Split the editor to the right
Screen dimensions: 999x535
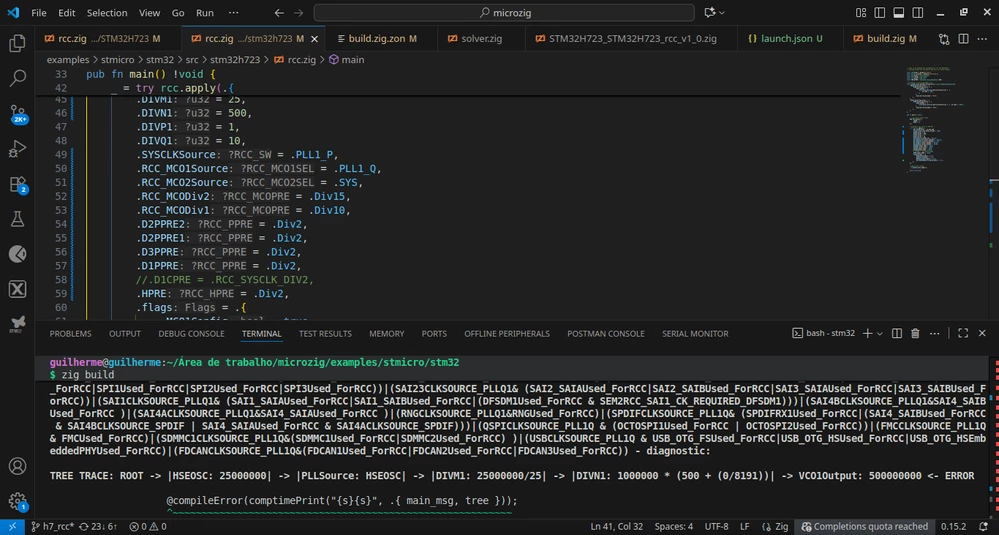[x=963, y=39]
